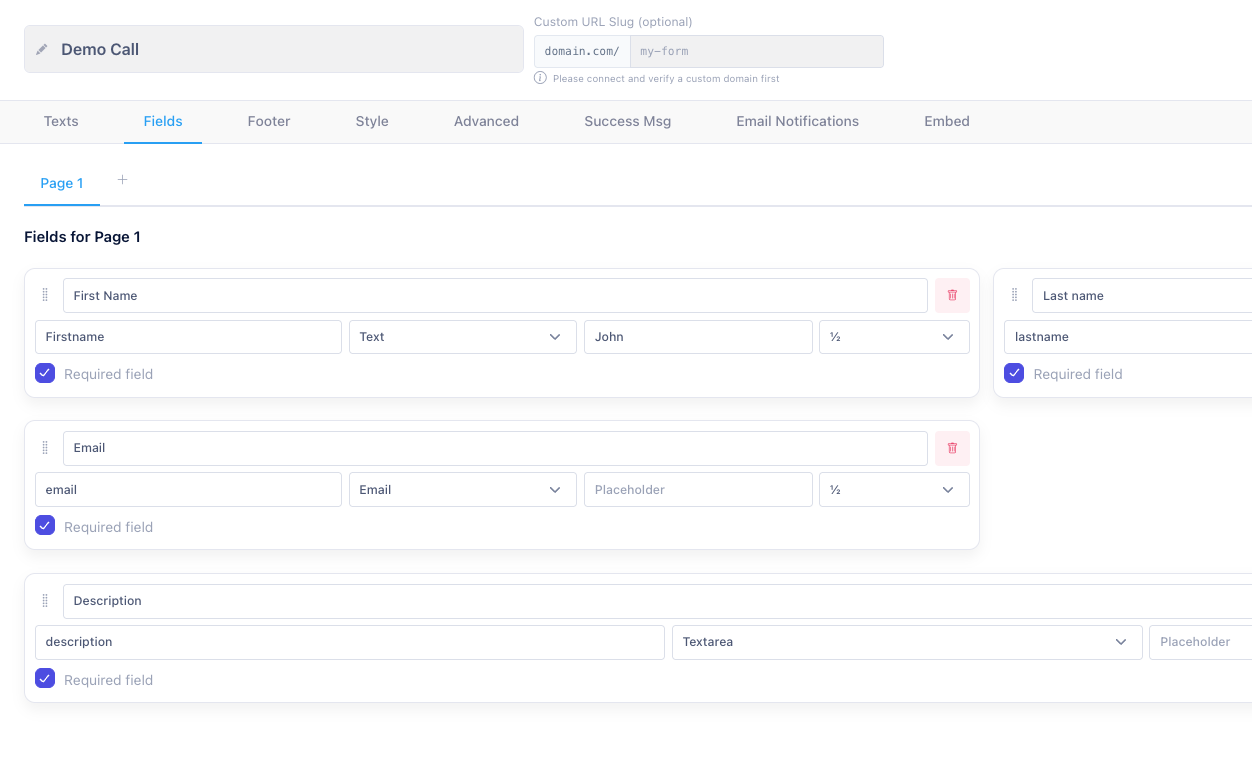This screenshot has height=762, width=1252.
Task: Click the placeholder input containing John
Action: [698, 337]
